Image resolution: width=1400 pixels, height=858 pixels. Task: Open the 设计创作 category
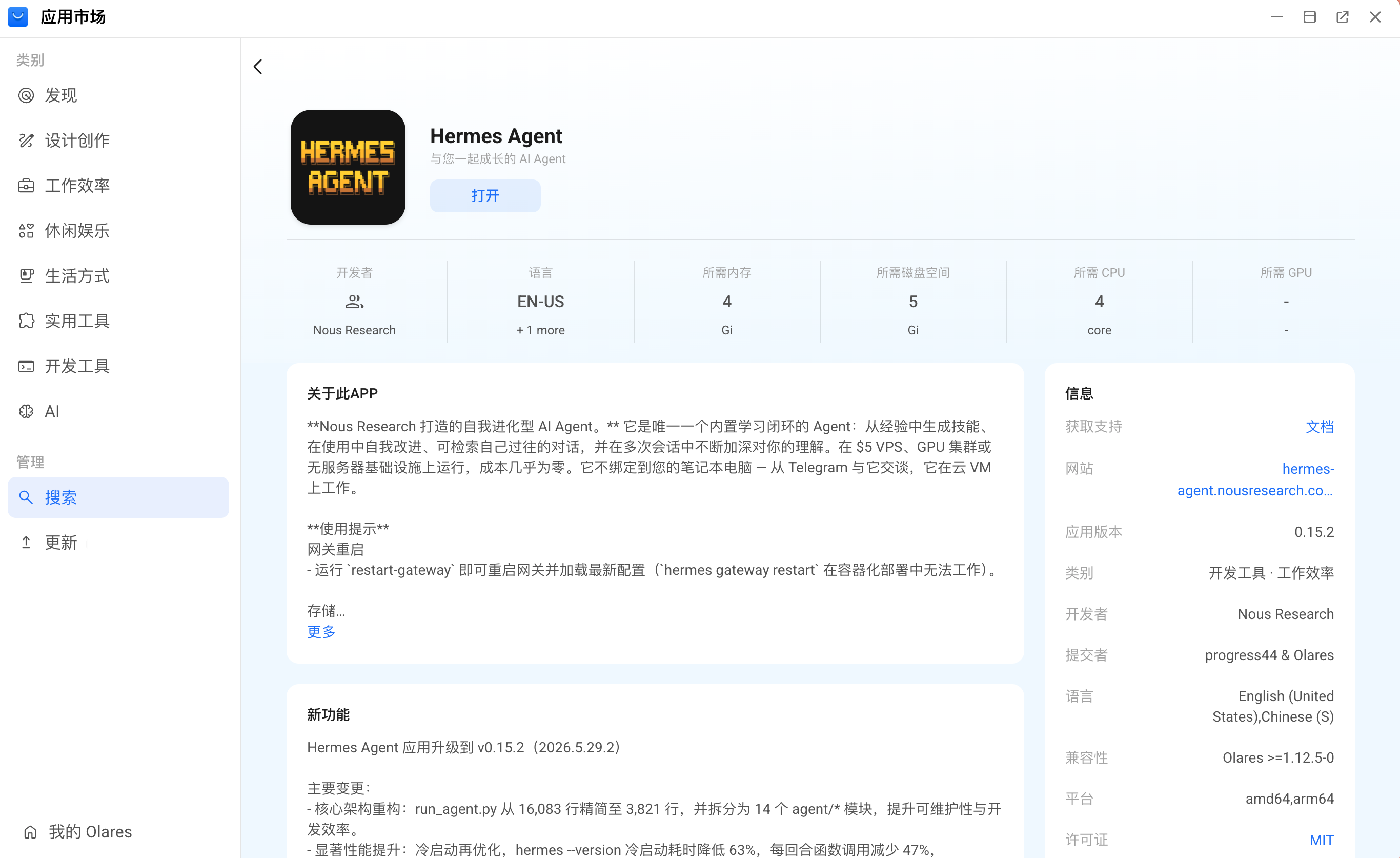pyautogui.click(x=118, y=141)
